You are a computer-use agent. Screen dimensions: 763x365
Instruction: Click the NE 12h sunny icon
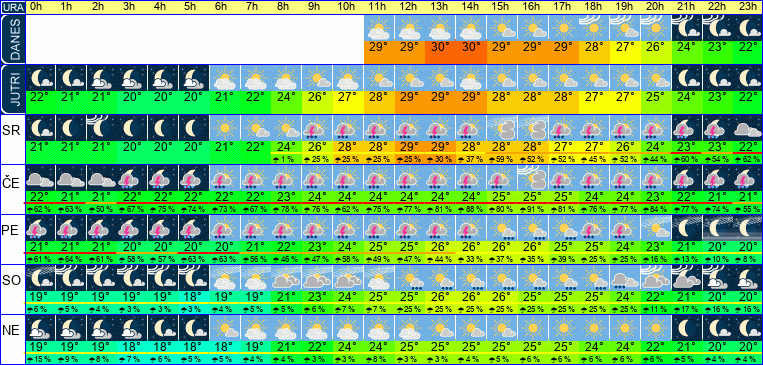pyautogui.click(x=410, y=328)
